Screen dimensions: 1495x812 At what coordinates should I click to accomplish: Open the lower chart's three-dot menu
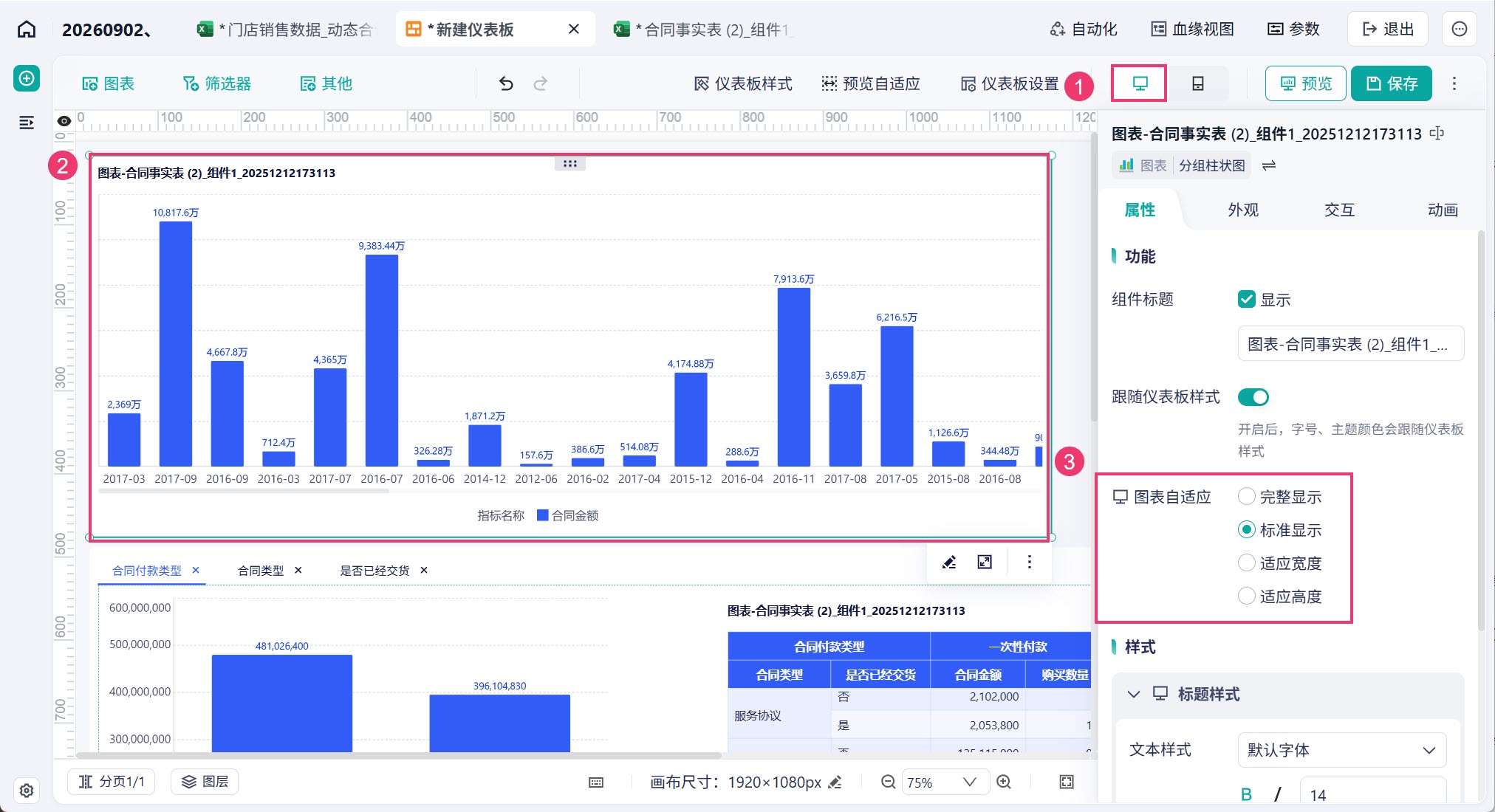(x=1029, y=562)
